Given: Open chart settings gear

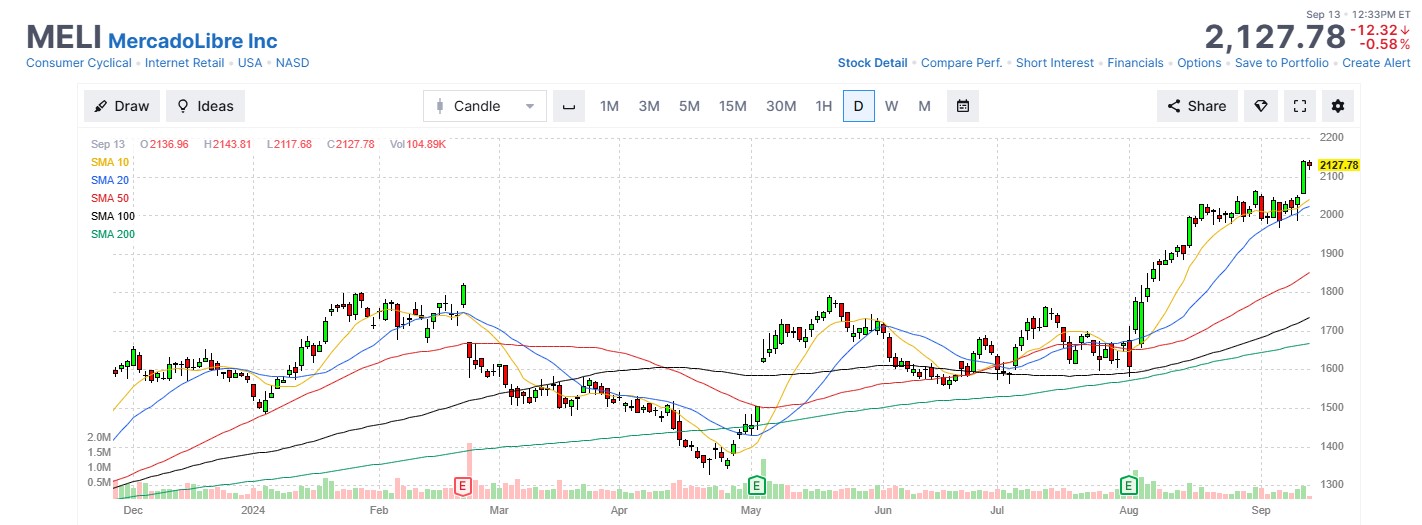Looking at the screenshot, I should [1338, 106].
